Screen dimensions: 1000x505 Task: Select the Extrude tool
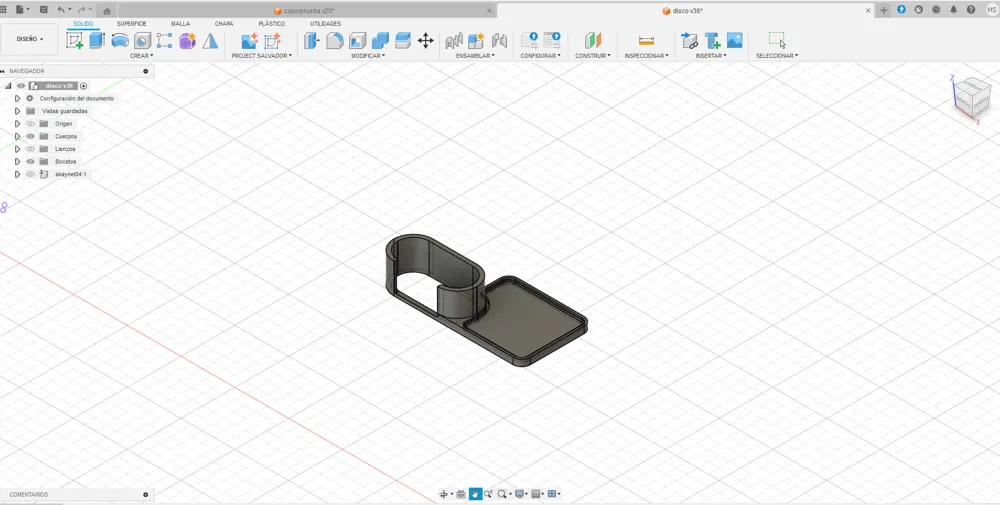tap(97, 41)
